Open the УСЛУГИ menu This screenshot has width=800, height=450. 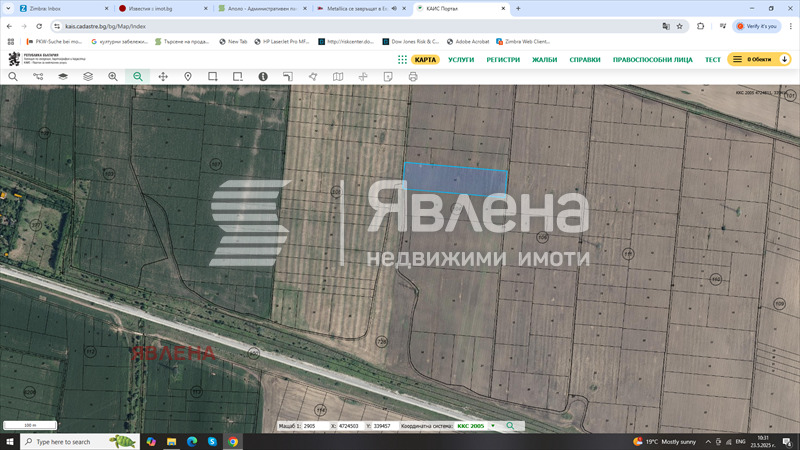pyautogui.click(x=461, y=59)
